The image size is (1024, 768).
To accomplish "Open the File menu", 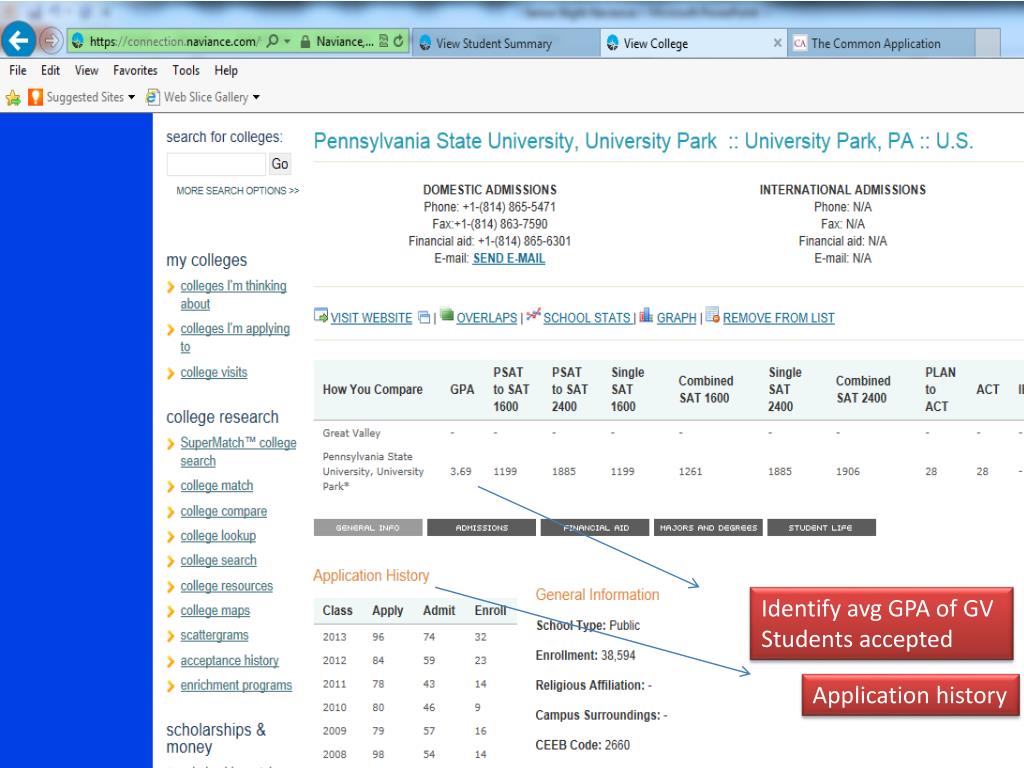I will (x=18, y=71).
